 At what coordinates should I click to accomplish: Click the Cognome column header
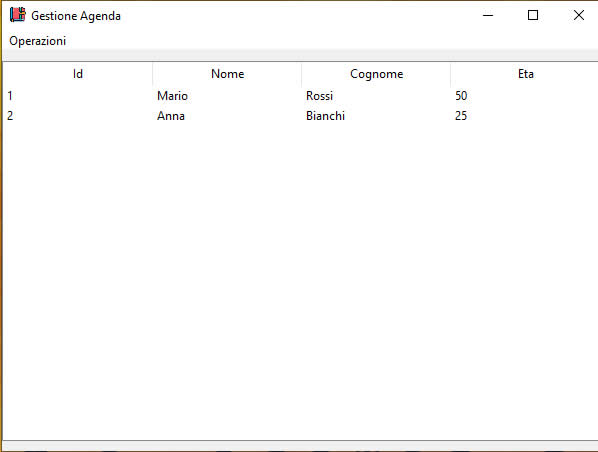(x=376, y=74)
